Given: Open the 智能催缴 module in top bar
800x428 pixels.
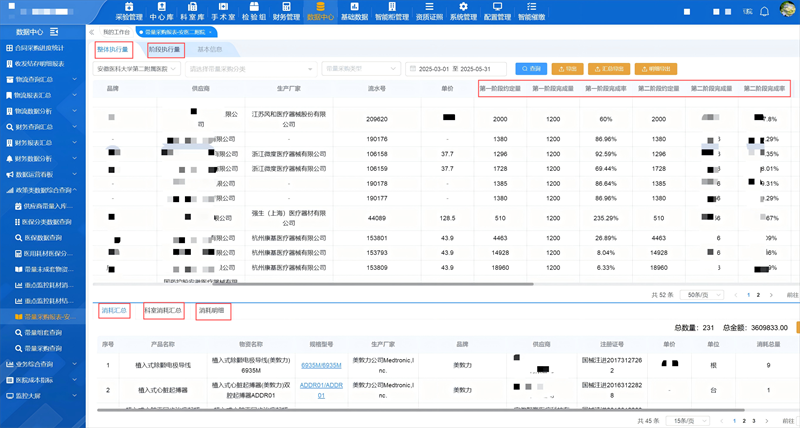Looking at the screenshot, I should point(531,11).
